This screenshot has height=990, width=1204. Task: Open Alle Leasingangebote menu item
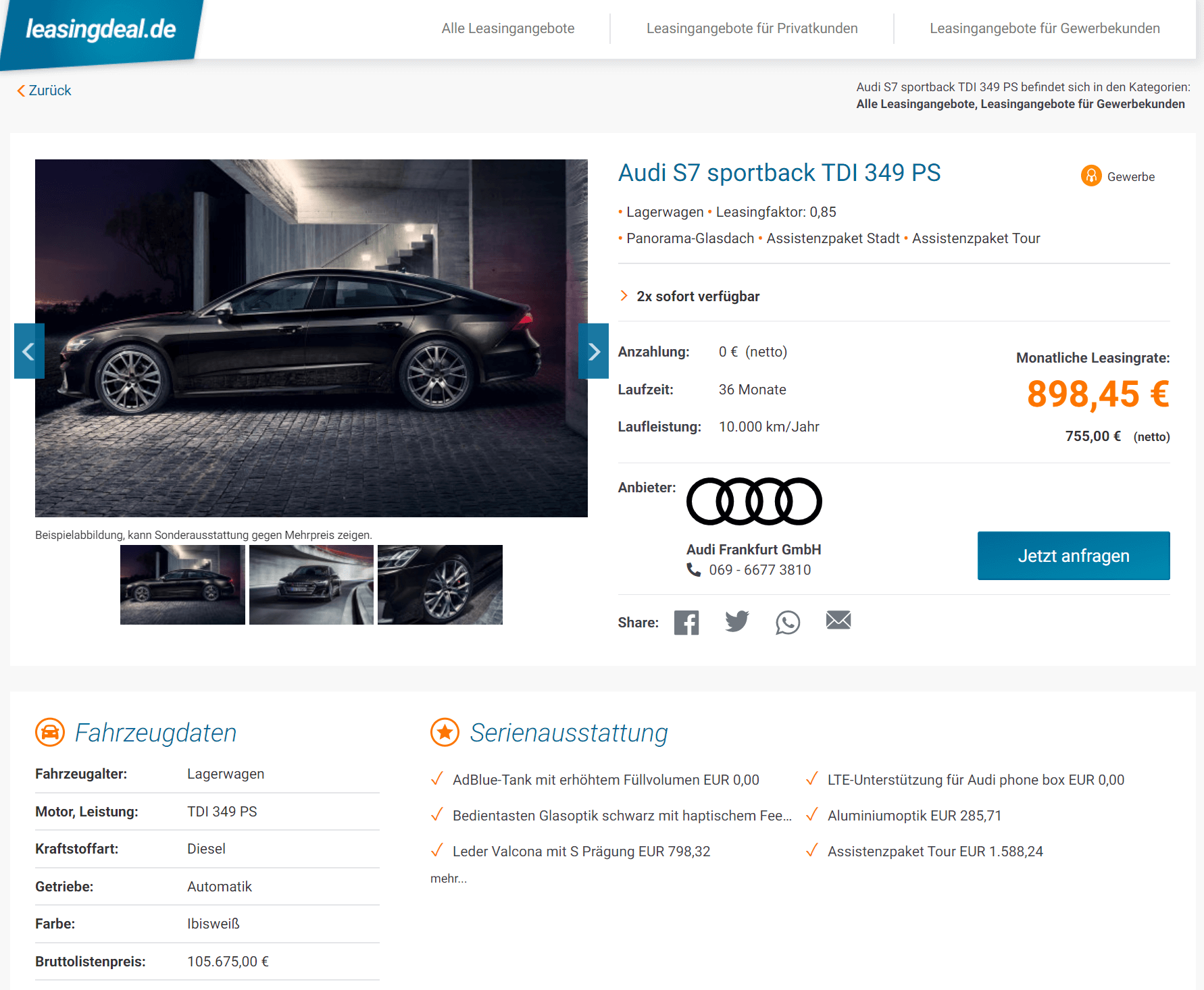(508, 28)
